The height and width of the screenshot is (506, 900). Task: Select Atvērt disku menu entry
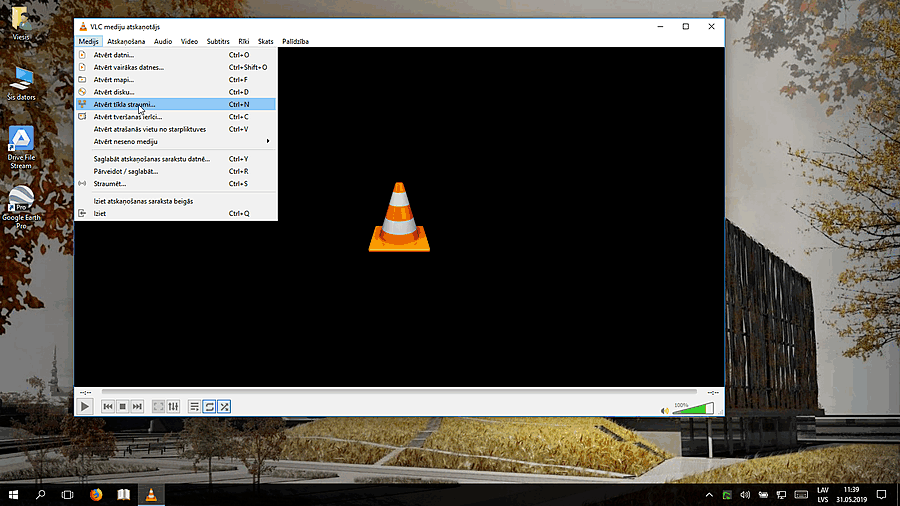tap(176, 92)
